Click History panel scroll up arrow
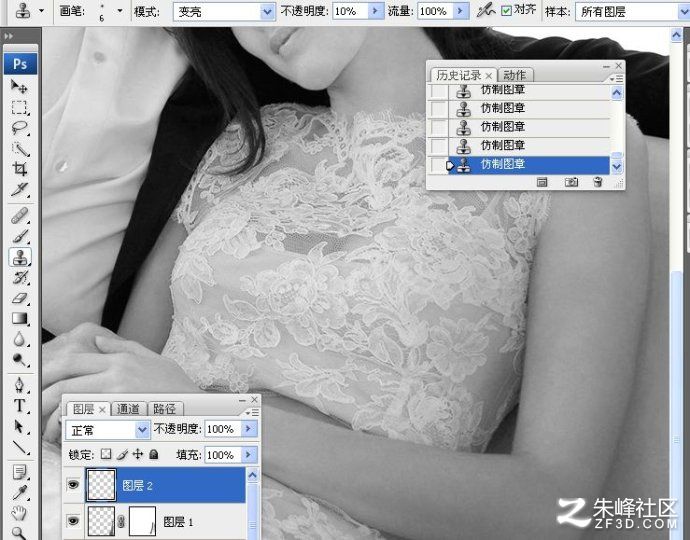 click(x=617, y=92)
